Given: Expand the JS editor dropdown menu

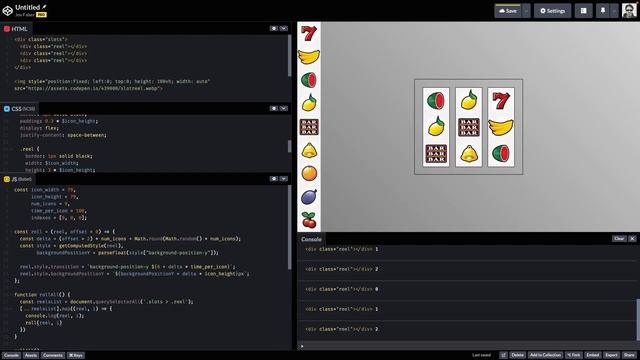Looking at the screenshot, I should pos(284,179).
